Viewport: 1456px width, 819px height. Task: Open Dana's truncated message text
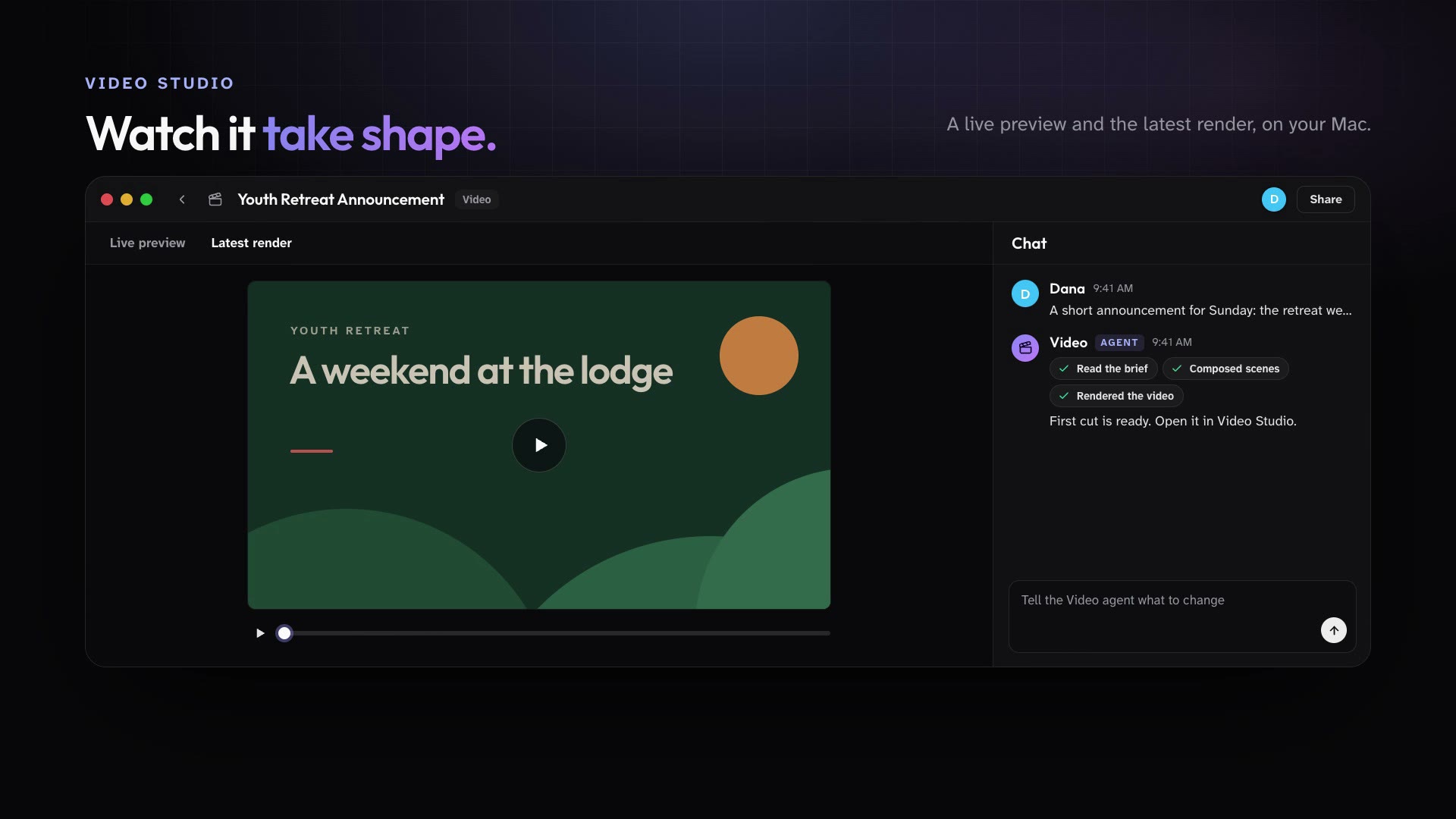1200,310
